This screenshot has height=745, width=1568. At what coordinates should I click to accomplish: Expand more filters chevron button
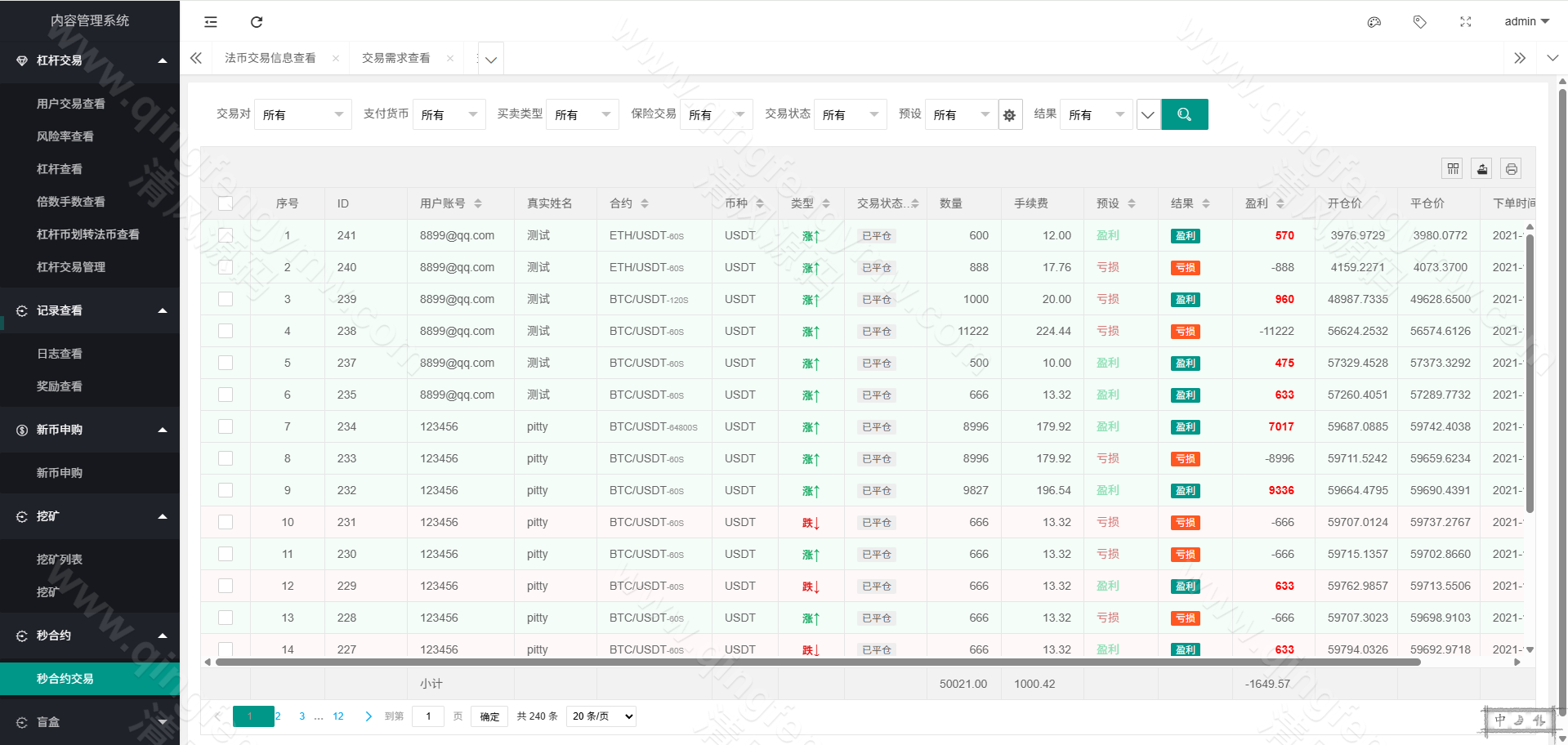[x=1148, y=115]
